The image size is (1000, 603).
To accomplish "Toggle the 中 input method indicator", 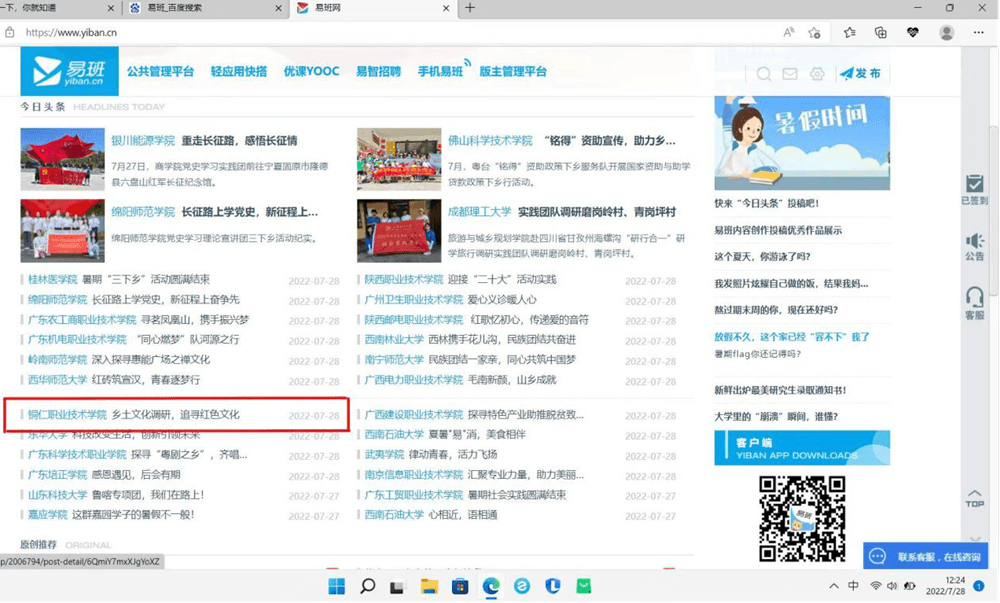I will pyautogui.click(x=853, y=586).
